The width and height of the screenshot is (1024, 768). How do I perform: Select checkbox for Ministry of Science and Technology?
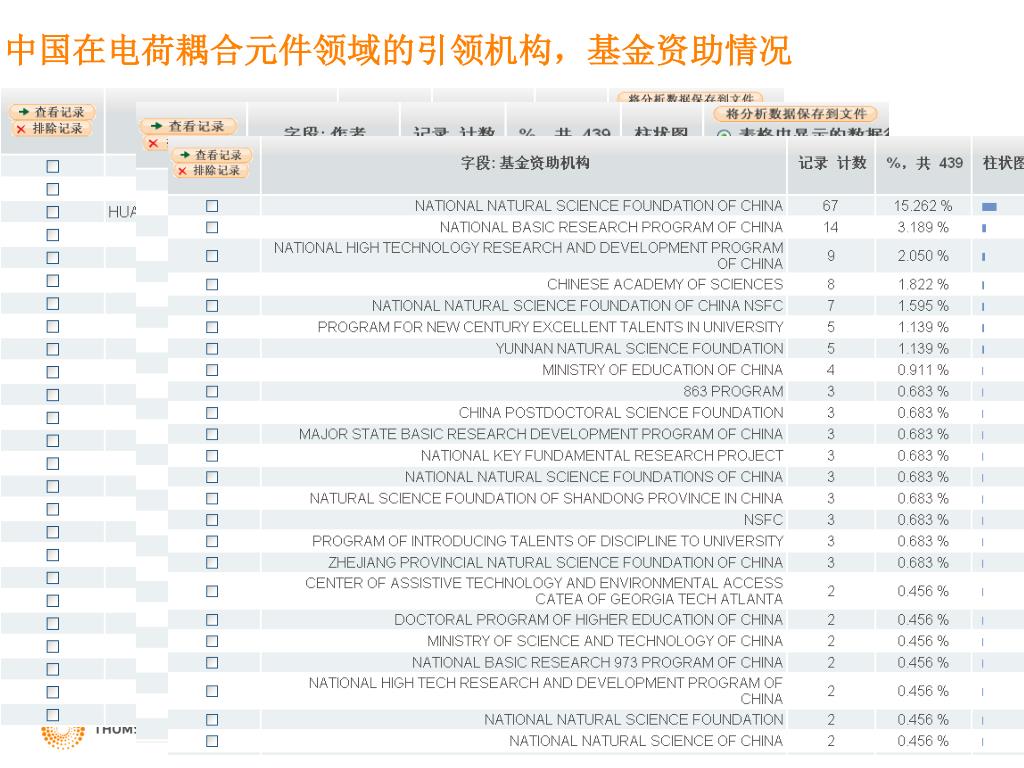click(212, 641)
